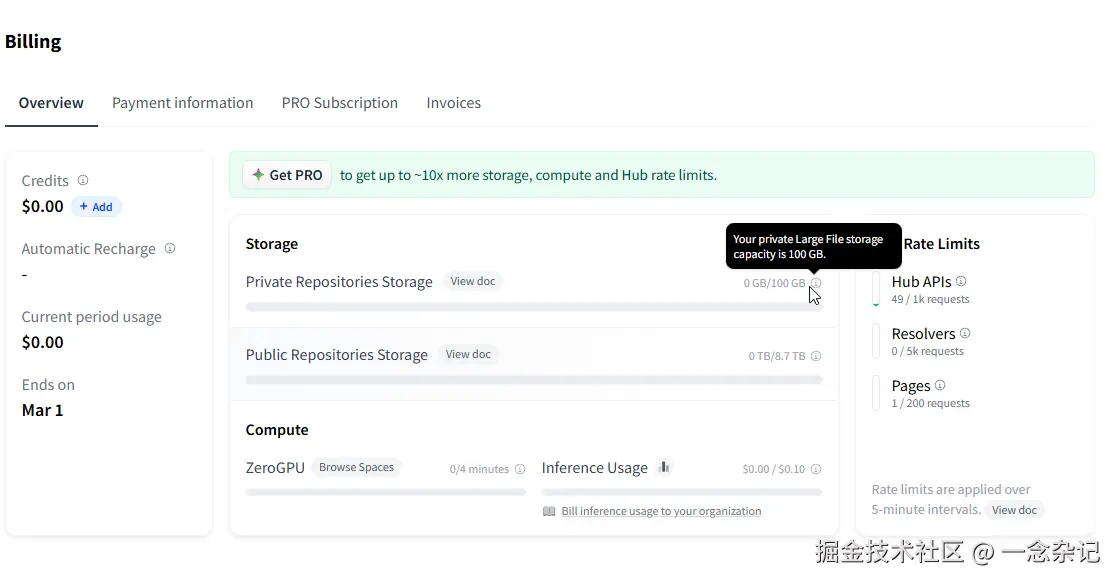Open the PRO Subscription tab
The width and height of the screenshot is (1119, 584).
[340, 103]
